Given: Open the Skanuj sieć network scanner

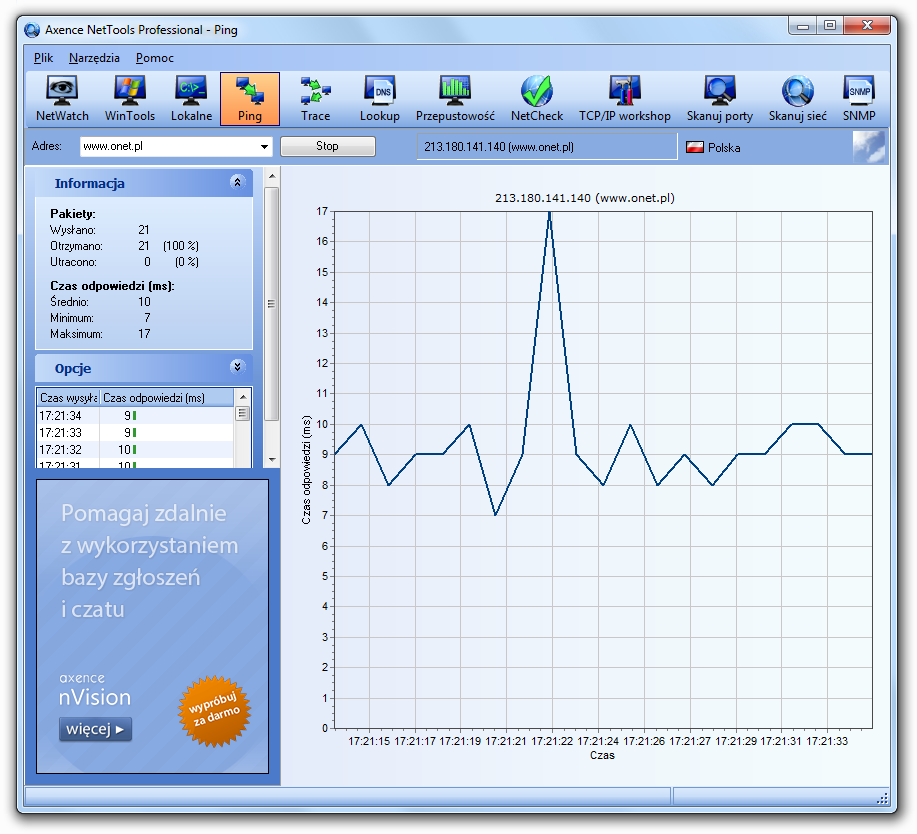Looking at the screenshot, I should (798, 99).
